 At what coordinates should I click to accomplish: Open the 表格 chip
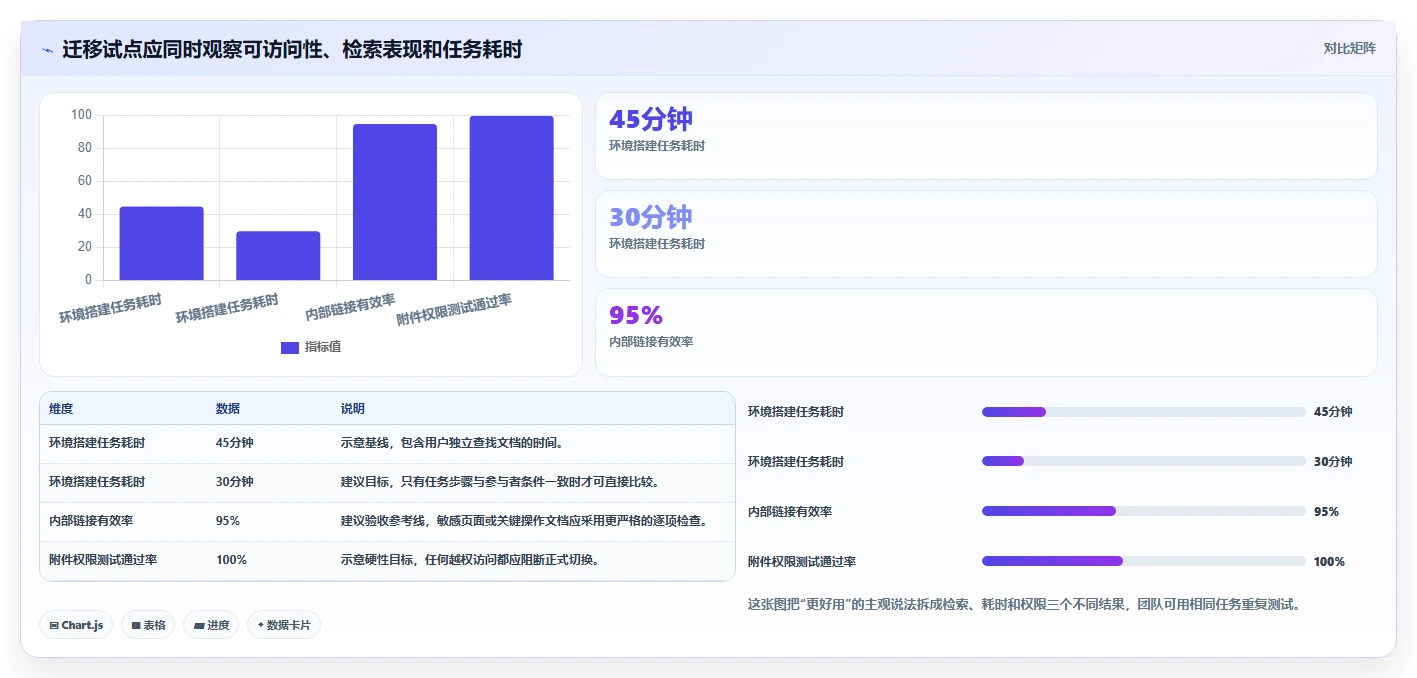pos(148,625)
